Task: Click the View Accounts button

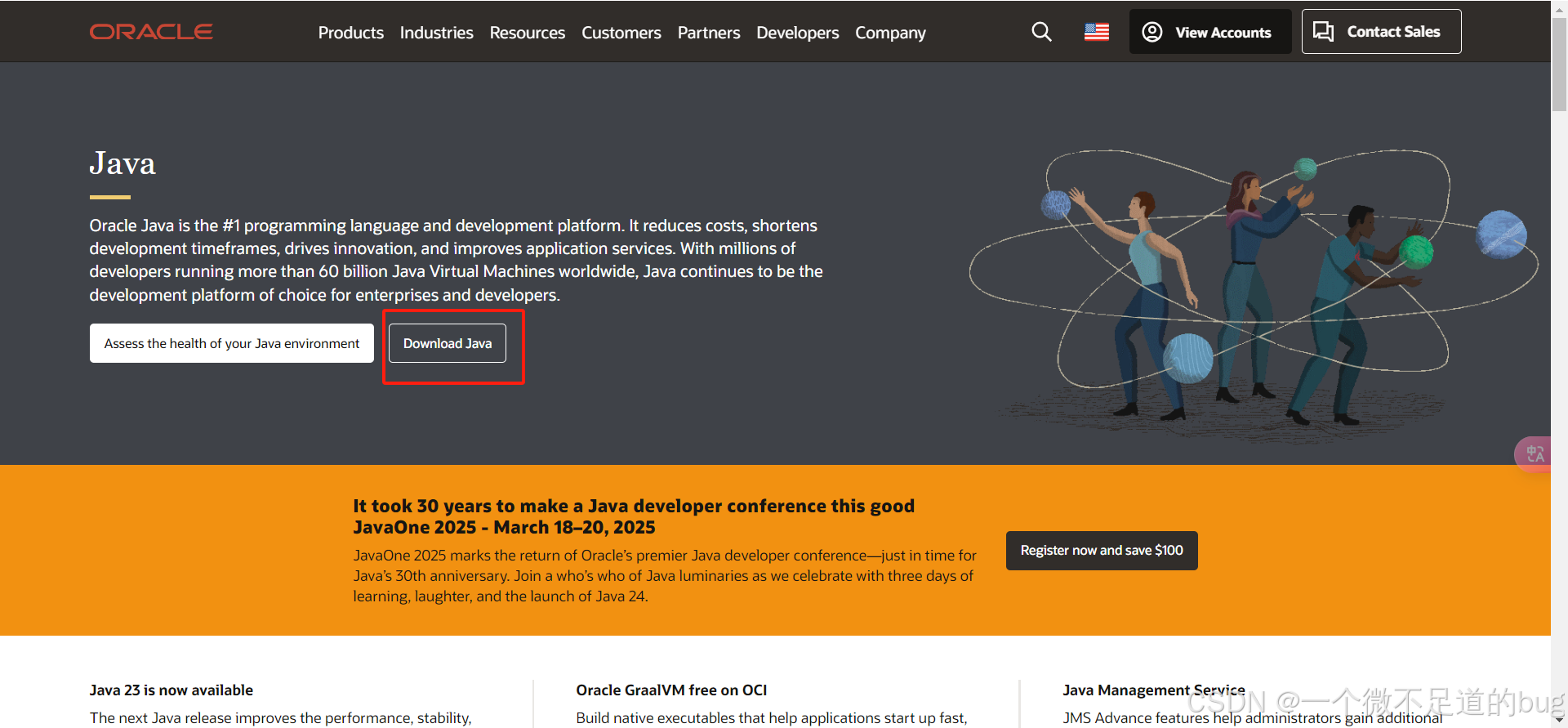Action: [x=1210, y=32]
